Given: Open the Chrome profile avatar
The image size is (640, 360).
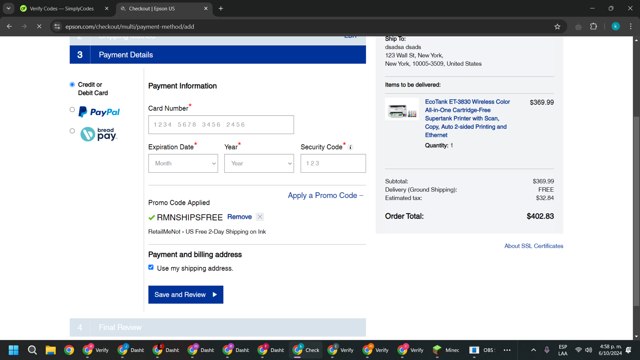Looking at the screenshot, I should coord(616,27).
